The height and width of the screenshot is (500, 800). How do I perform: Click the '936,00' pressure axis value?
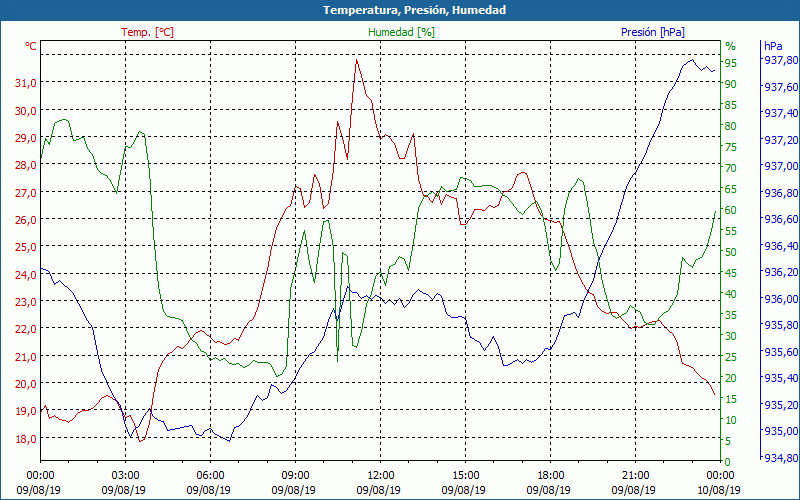780,299
